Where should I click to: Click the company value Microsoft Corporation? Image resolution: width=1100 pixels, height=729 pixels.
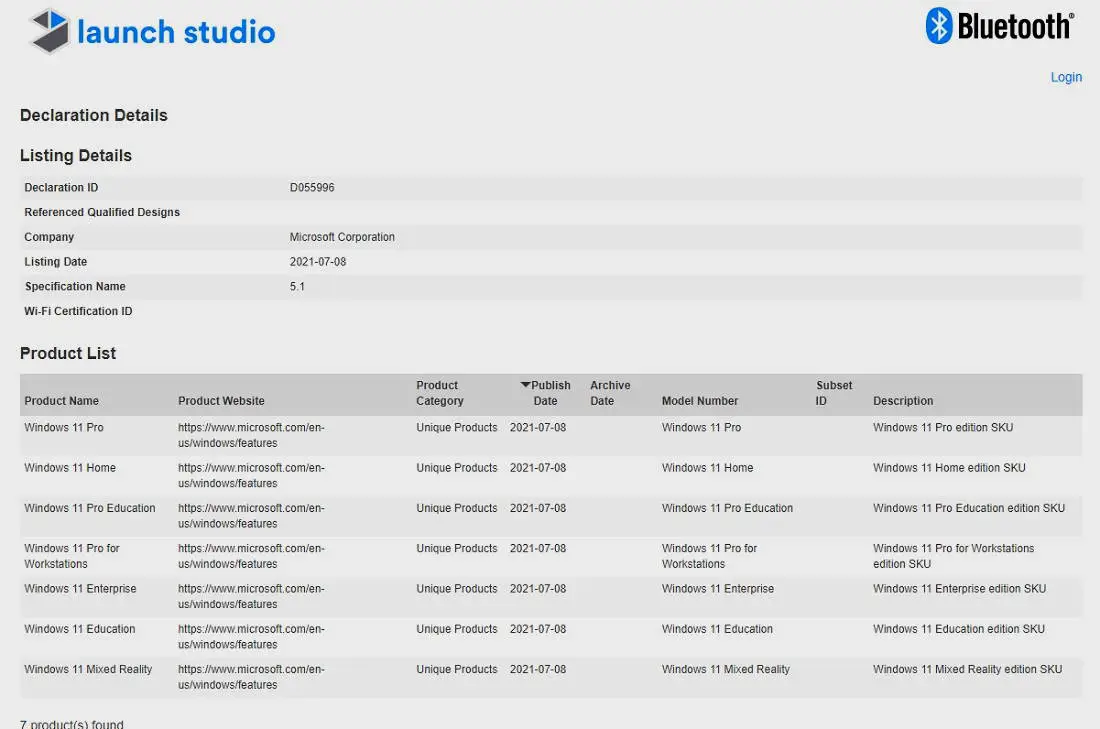342,237
